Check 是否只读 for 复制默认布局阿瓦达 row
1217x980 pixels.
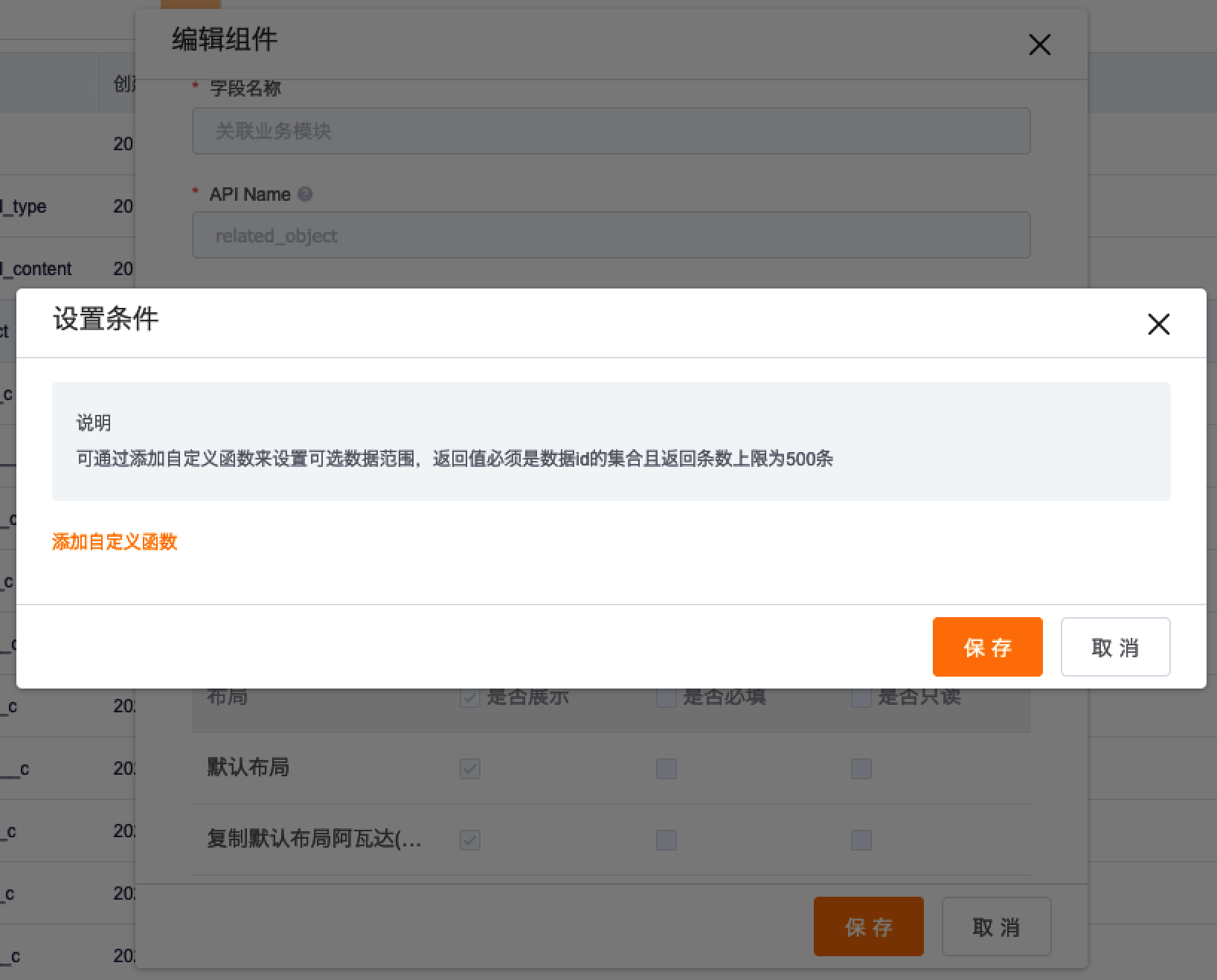click(x=861, y=840)
